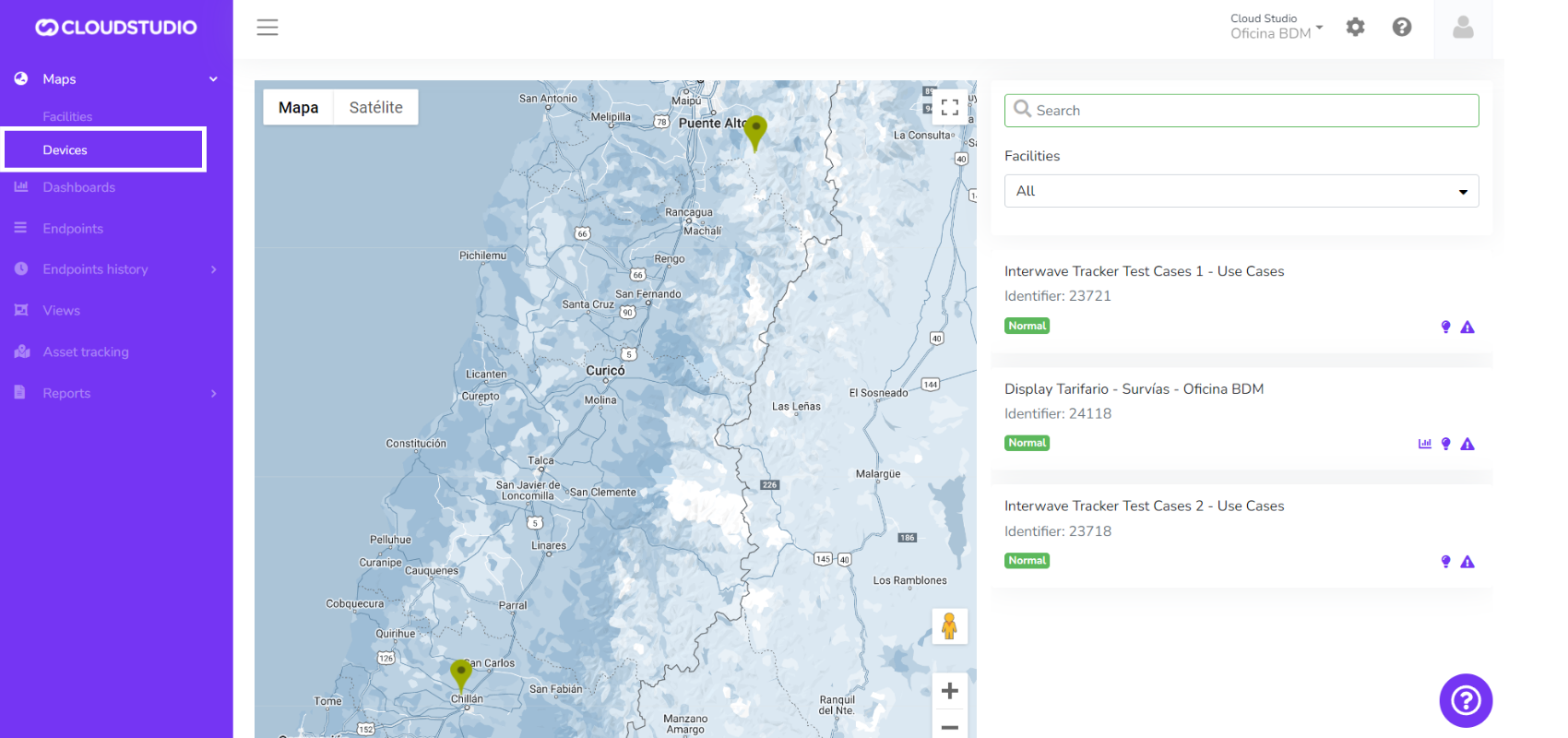Open Dashboards in the sidebar

pyautogui.click(x=78, y=187)
